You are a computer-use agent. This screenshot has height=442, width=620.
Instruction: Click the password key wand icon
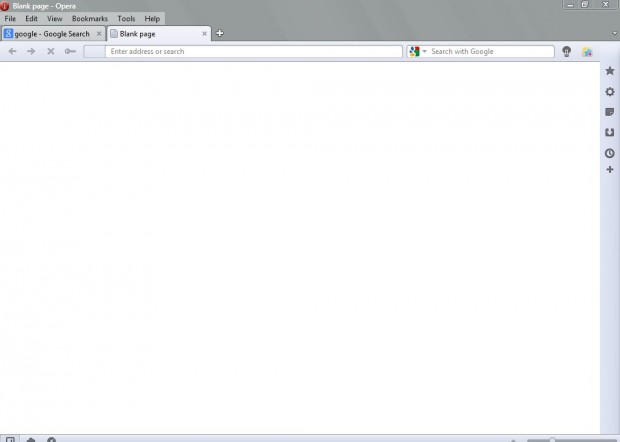pos(70,51)
